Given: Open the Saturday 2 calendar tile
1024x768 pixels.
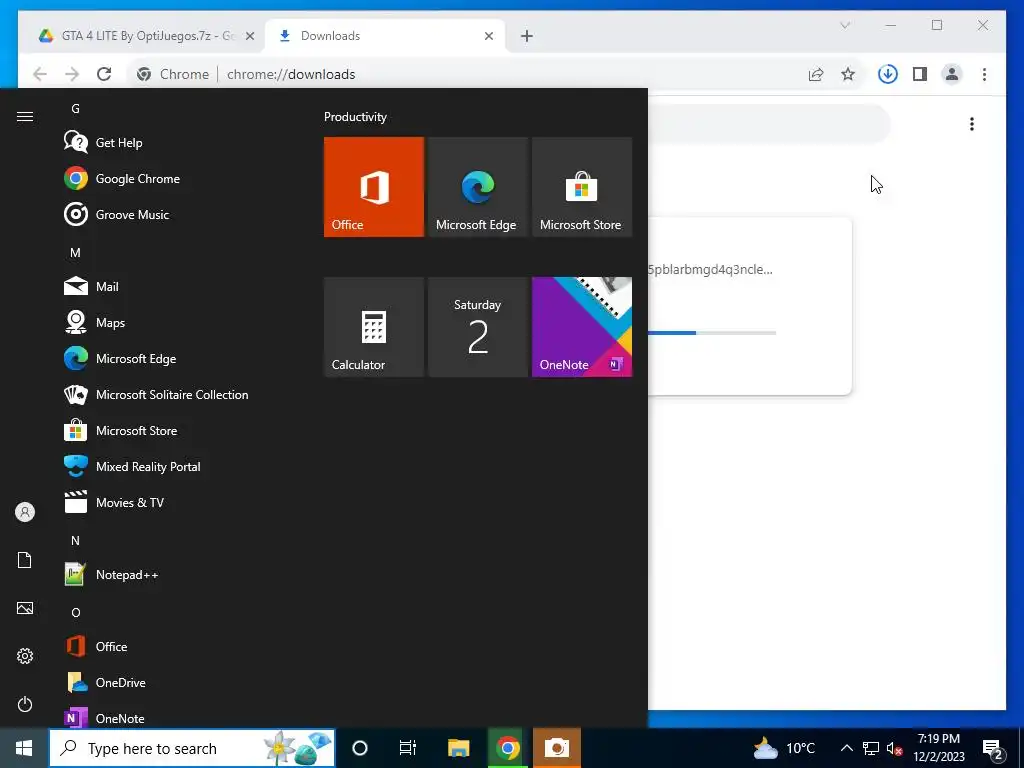Looking at the screenshot, I should (x=477, y=327).
